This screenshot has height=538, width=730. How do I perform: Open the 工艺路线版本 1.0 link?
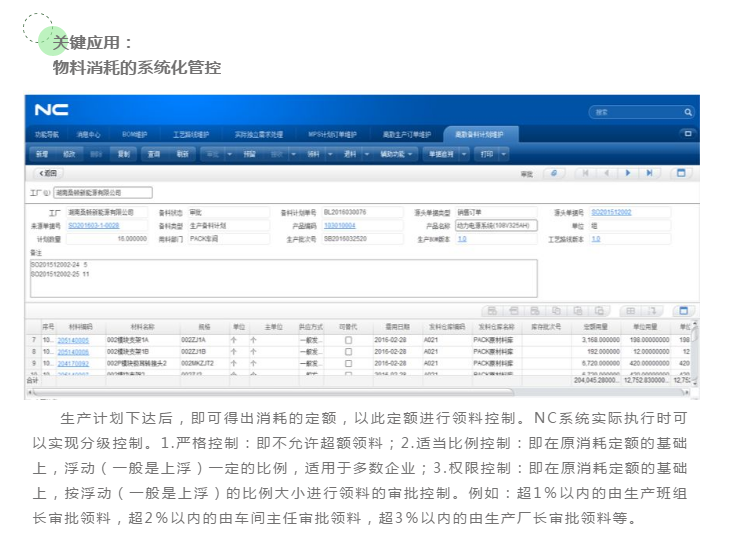596,239
